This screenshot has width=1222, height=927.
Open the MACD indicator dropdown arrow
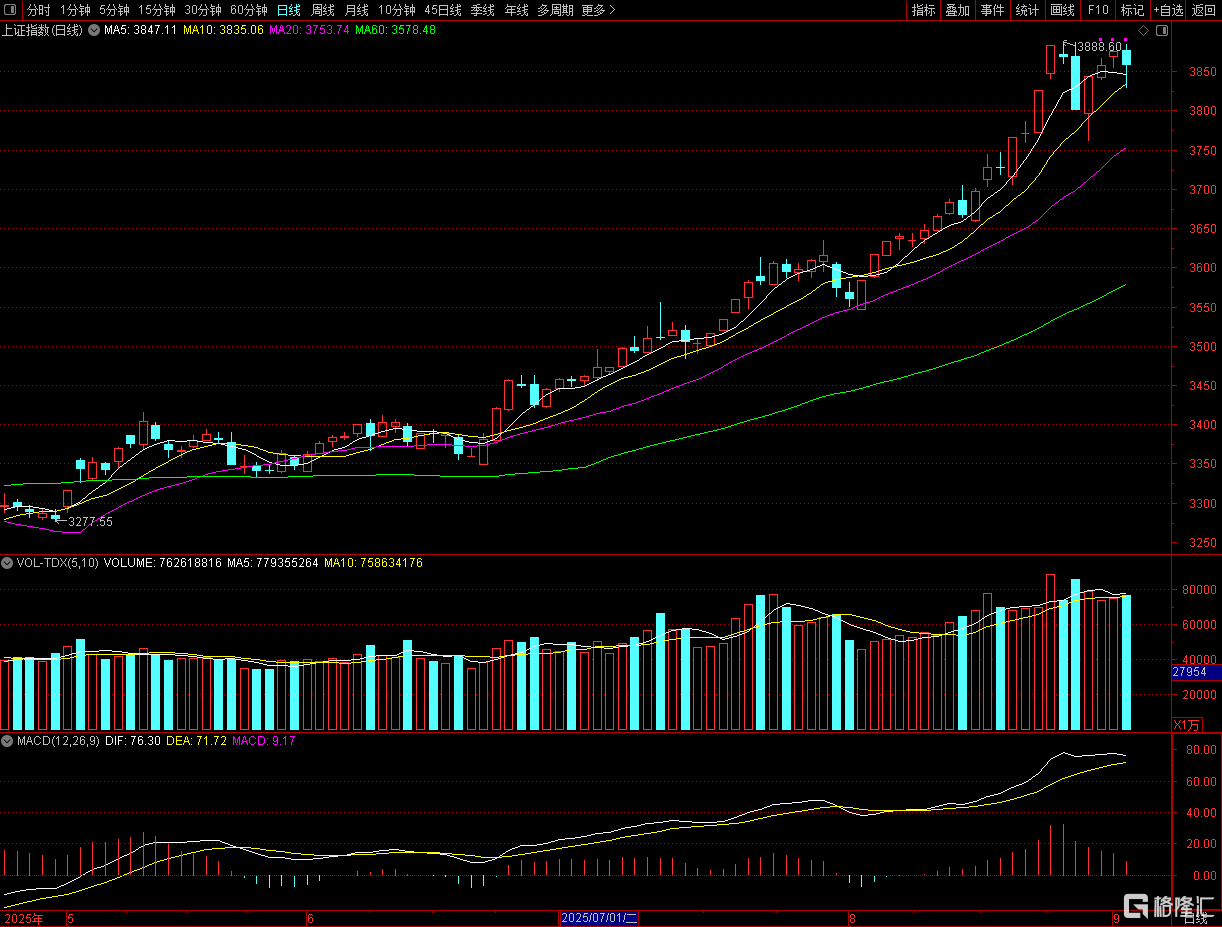click(x=9, y=741)
